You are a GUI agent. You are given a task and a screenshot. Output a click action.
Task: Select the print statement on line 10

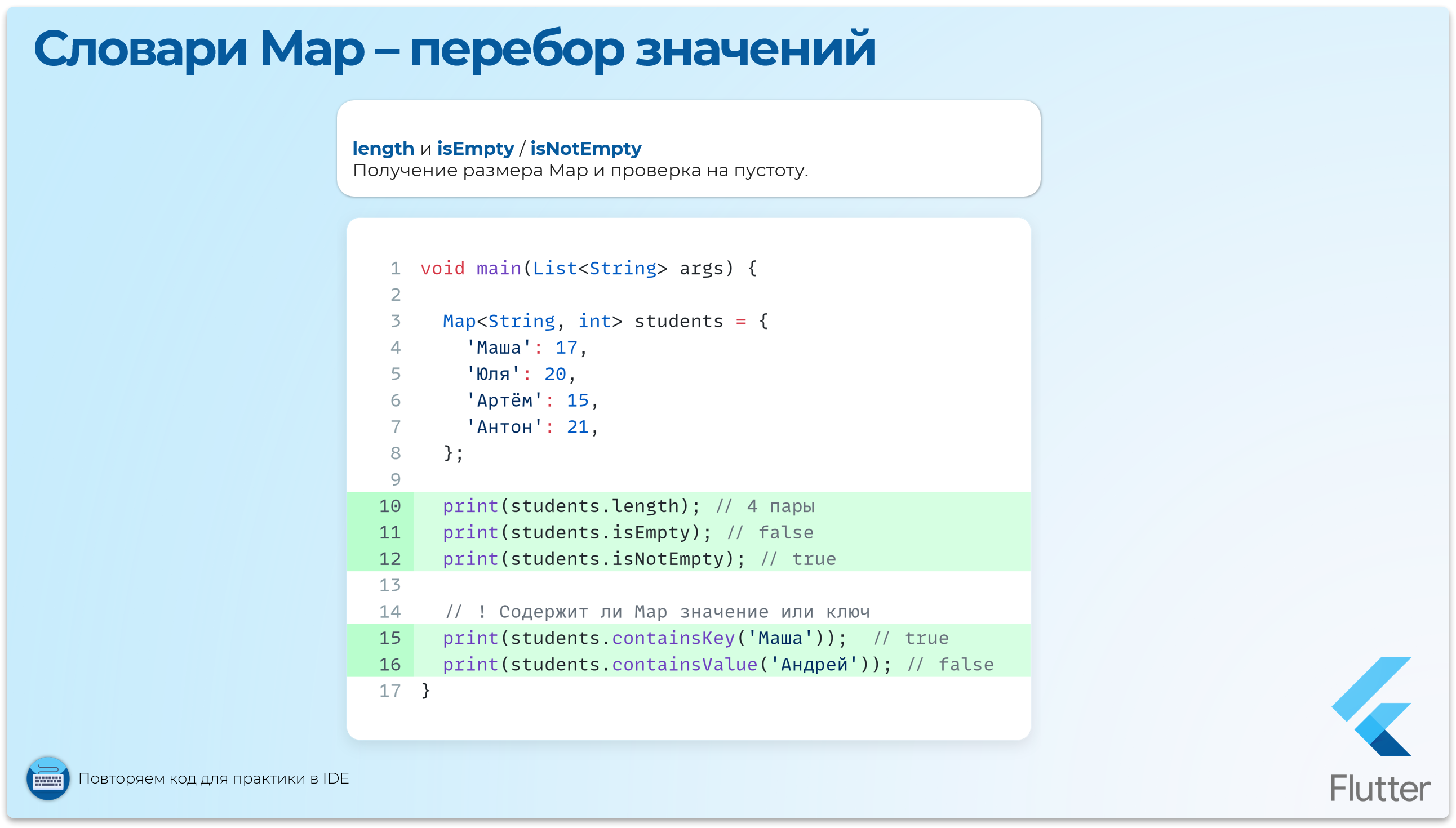(x=569, y=506)
